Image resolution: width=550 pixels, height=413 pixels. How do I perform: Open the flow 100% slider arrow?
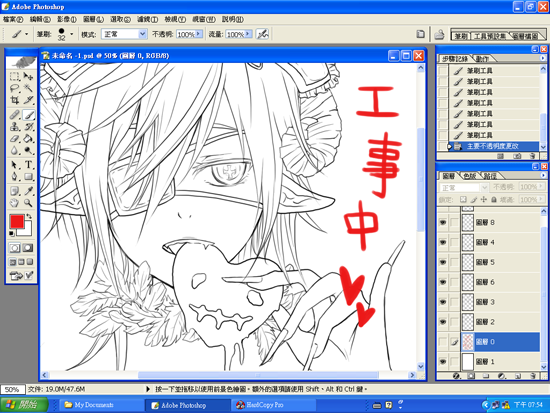[248, 34]
